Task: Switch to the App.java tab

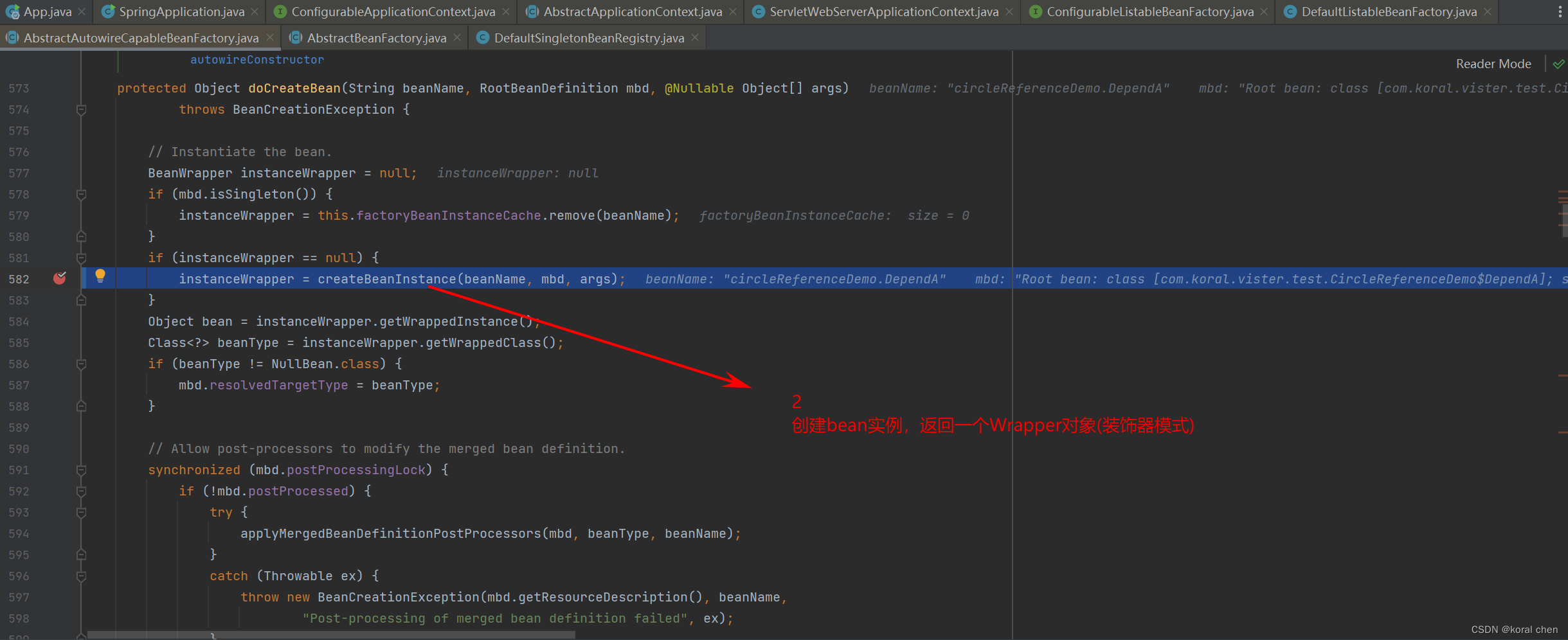Action: [x=47, y=12]
